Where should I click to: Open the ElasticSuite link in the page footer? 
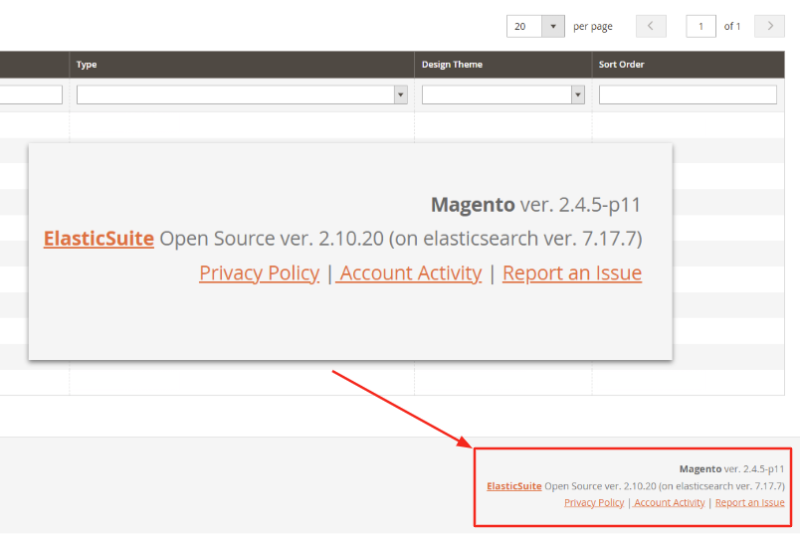[514, 486]
